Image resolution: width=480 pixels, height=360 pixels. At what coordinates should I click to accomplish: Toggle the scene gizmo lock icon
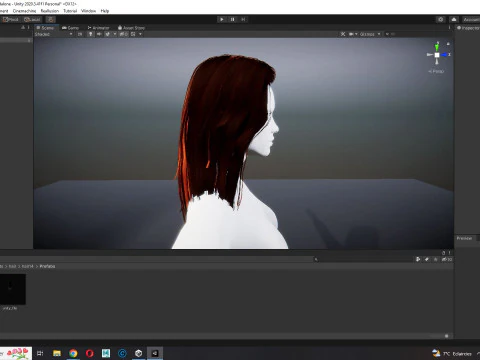tap(448, 44)
